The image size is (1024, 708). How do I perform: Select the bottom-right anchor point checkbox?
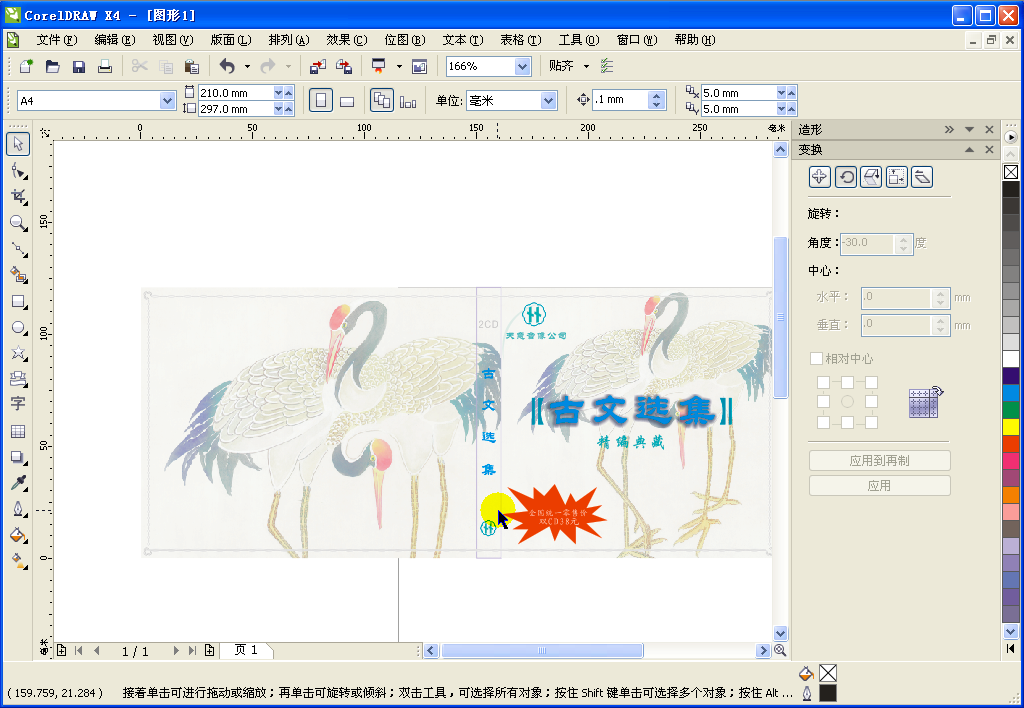[x=871, y=423]
